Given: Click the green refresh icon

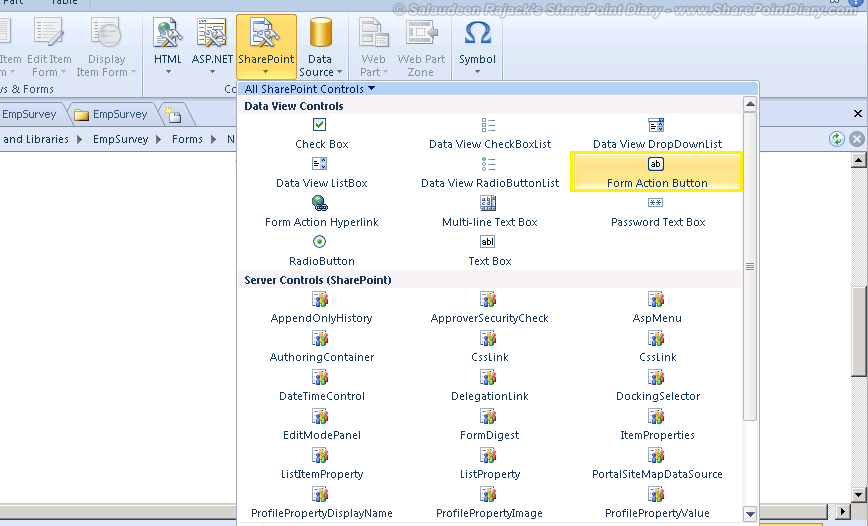Looking at the screenshot, I should 836,139.
